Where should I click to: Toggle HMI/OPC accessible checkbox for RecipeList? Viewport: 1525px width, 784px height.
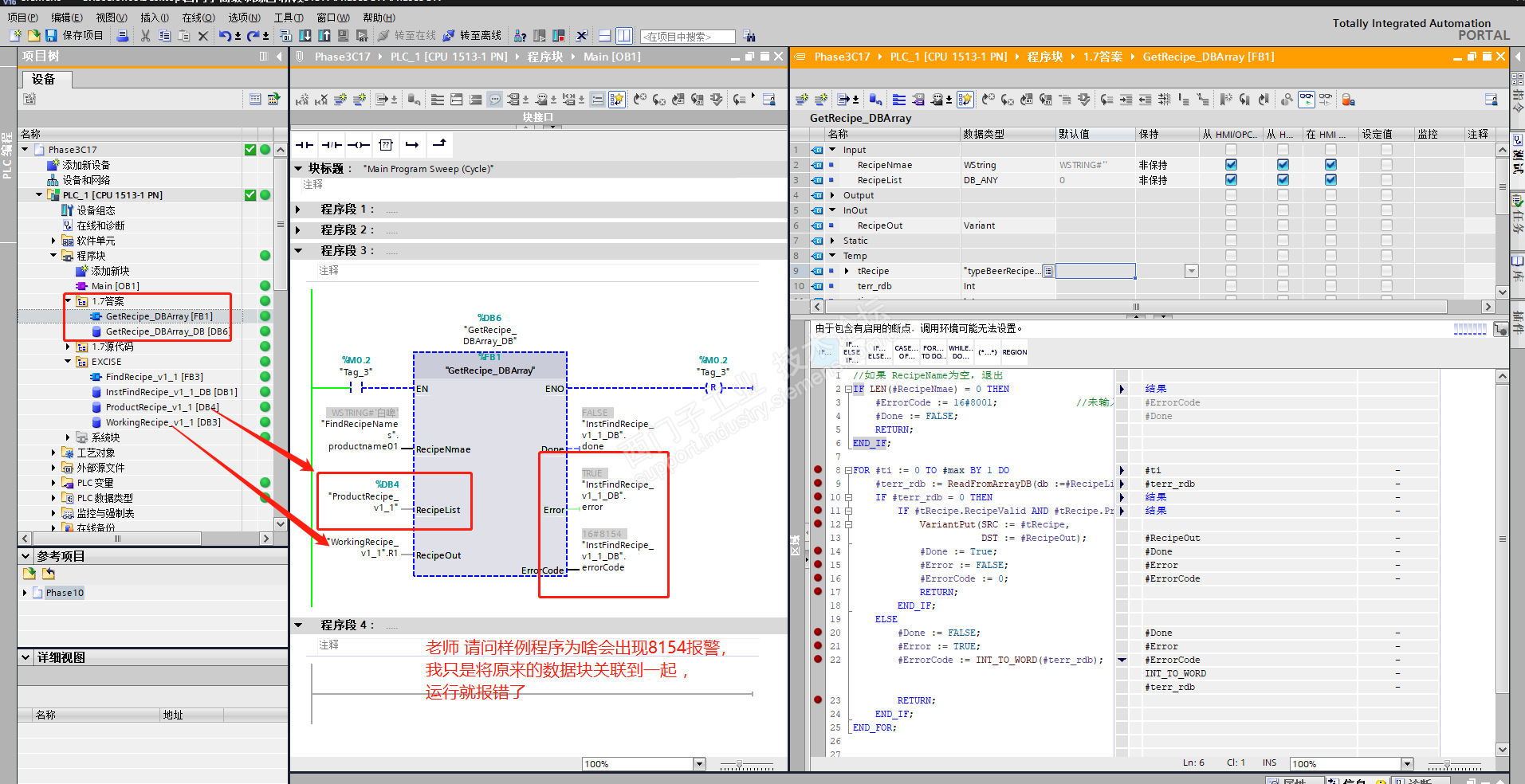coord(1231,180)
